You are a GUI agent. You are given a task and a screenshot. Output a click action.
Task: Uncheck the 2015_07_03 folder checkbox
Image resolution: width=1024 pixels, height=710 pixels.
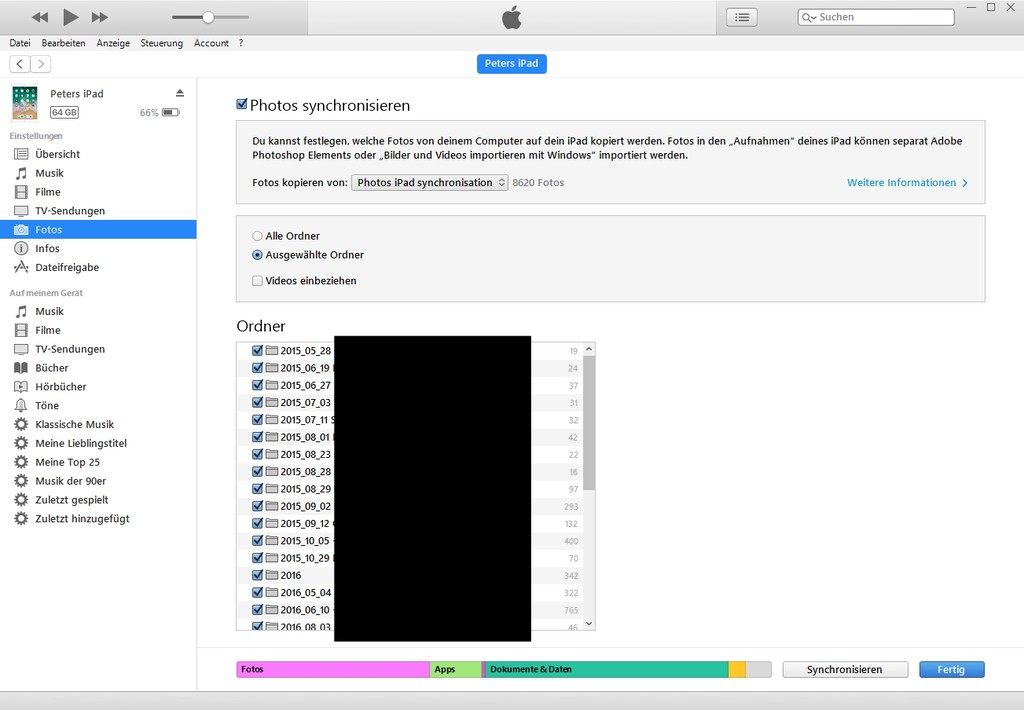point(257,402)
